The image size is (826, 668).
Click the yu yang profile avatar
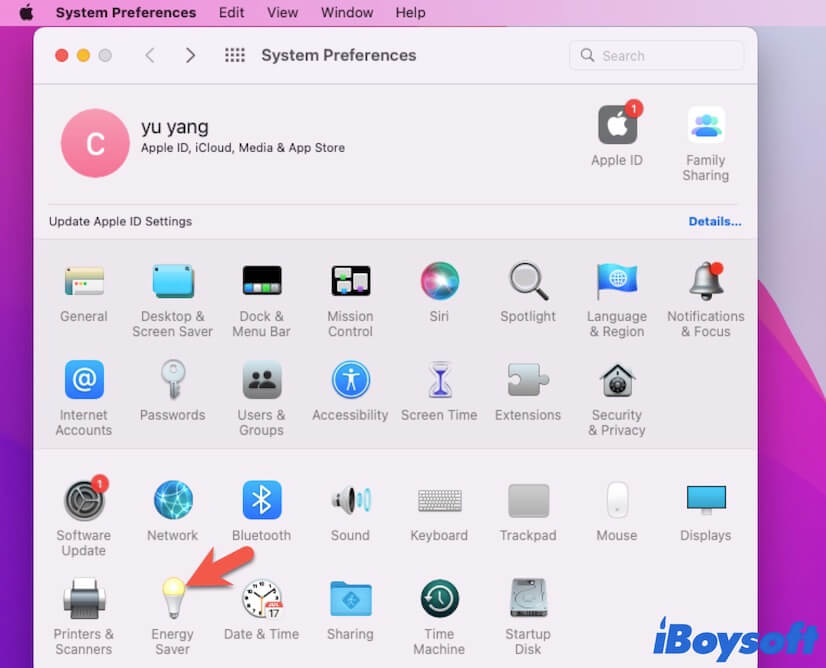coord(95,143)
